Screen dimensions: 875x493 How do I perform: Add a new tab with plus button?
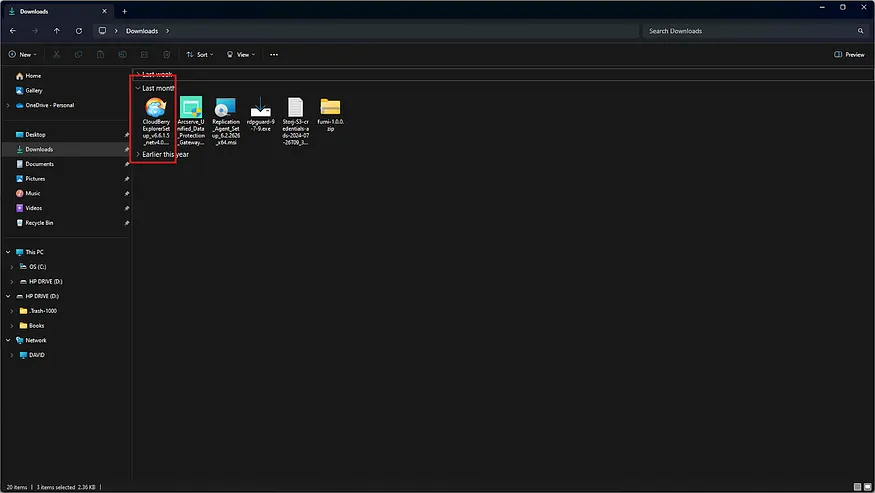125,10
